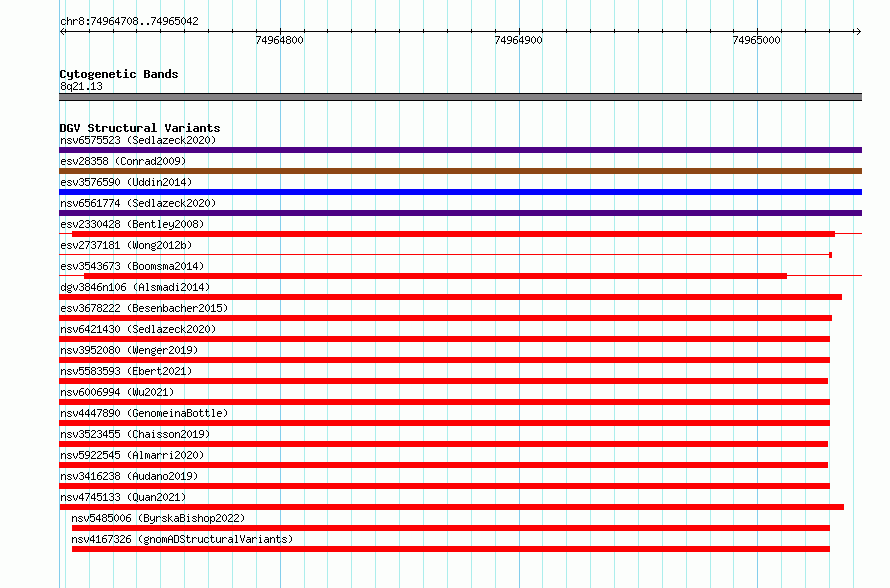890x588 pixels.
Task: Click the DGV Structural Variants track title
Action: (x=140, y=128)
